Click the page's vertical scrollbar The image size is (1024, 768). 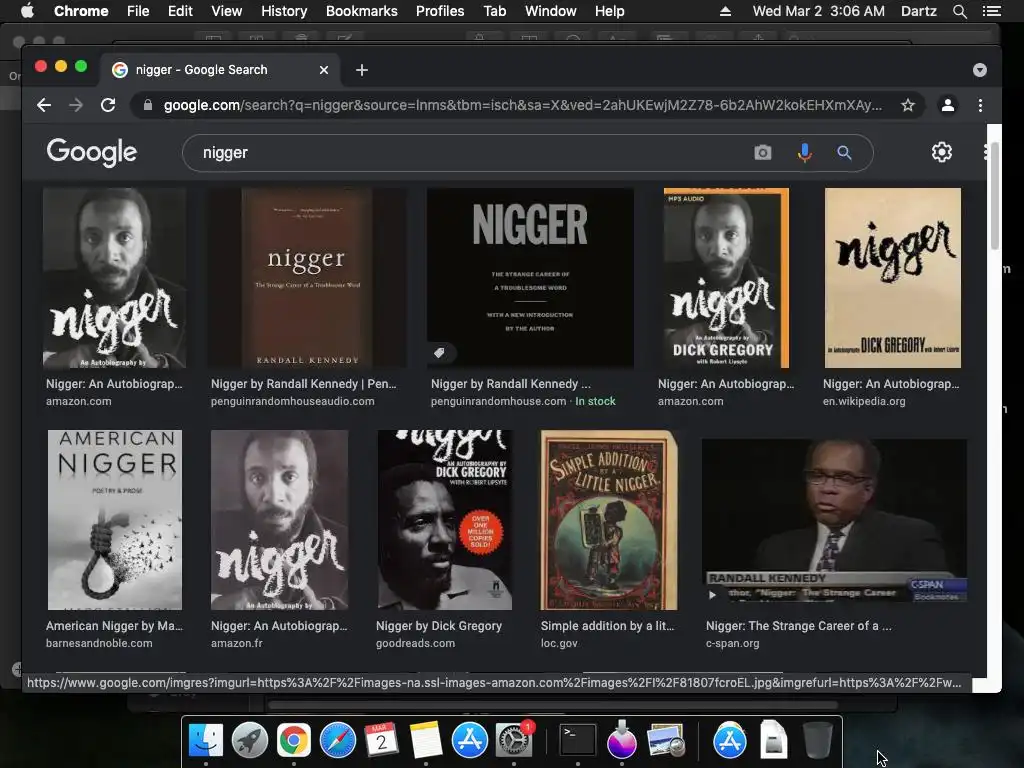tap(995, 196)
